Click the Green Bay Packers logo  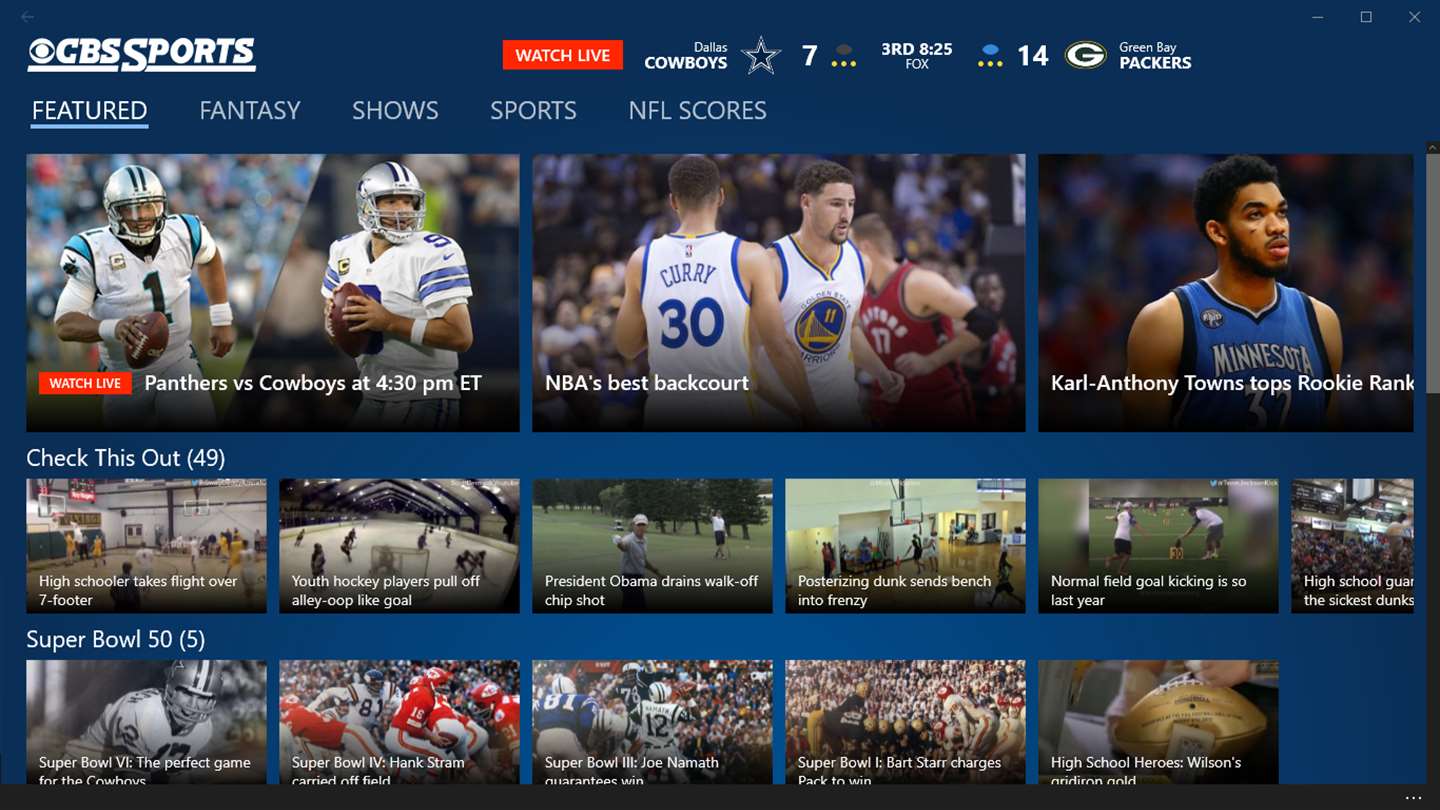point(1085,55)
